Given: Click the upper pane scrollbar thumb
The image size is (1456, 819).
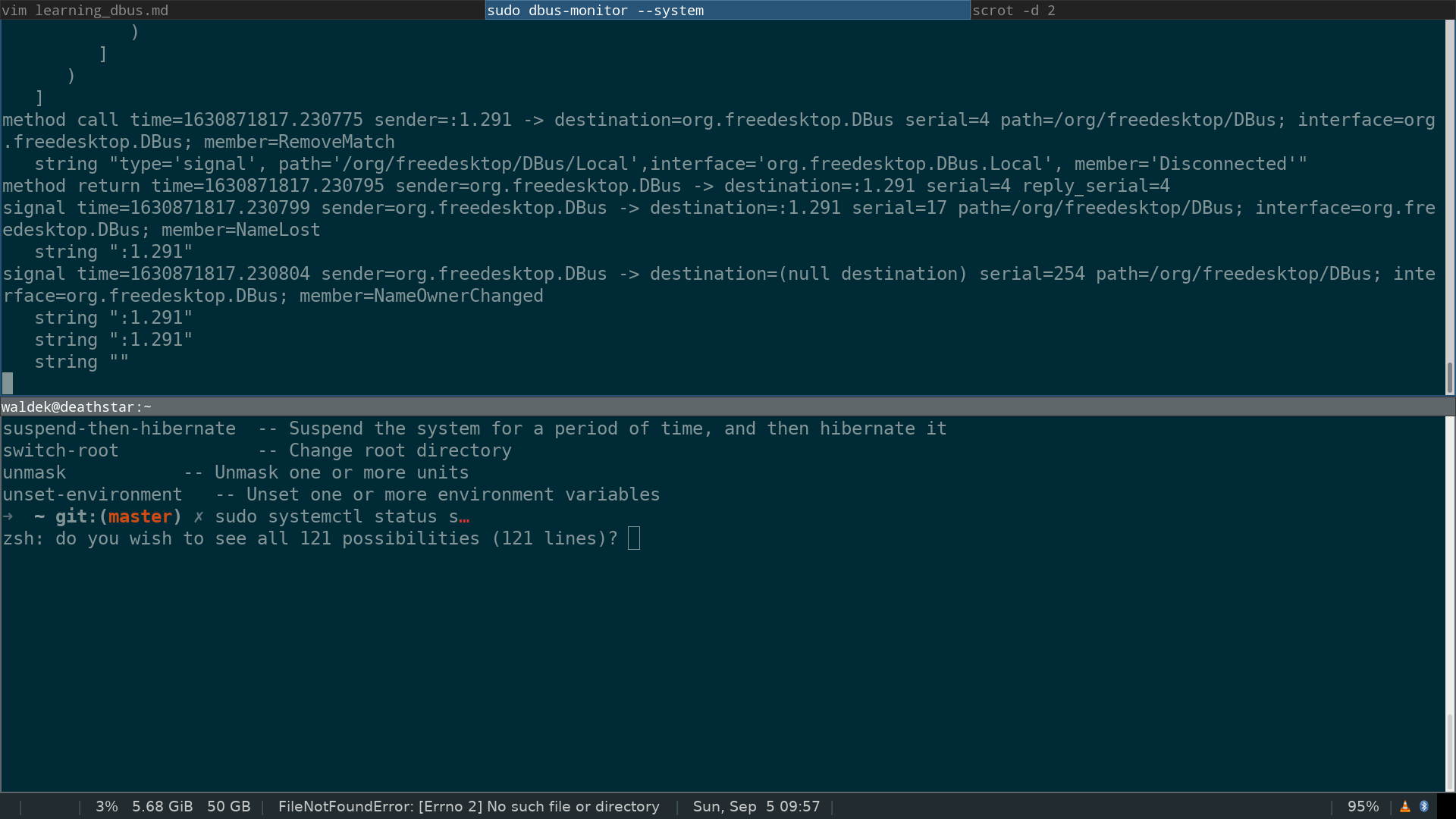Looking at the screenshot, I should [x=1450, y=378].
